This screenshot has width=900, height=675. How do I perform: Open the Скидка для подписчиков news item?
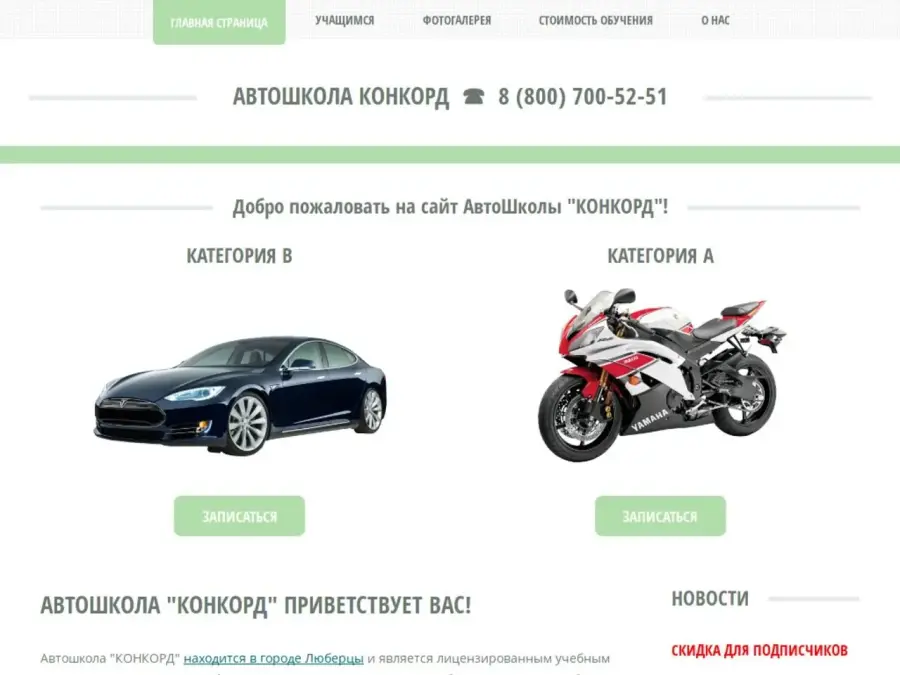click(759, 650)
